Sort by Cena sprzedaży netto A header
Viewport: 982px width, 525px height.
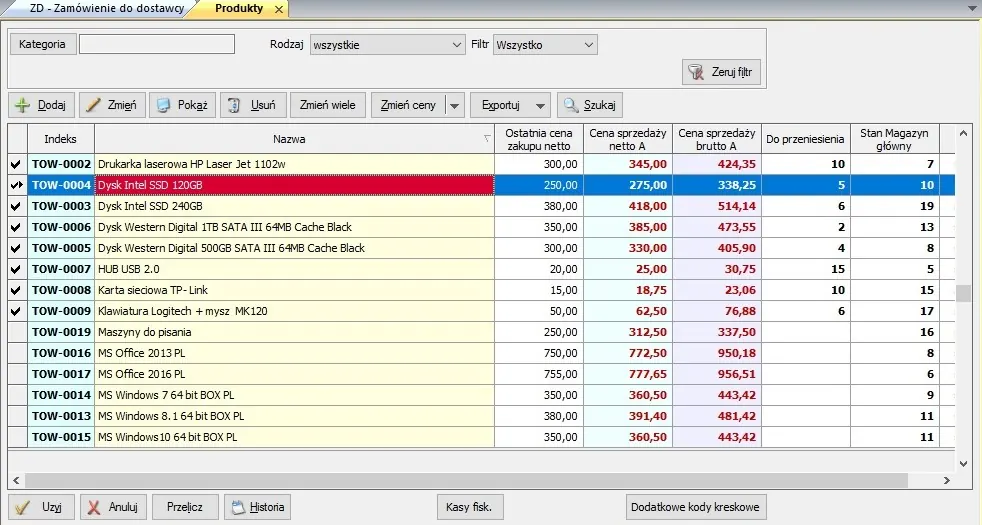coord(628,138)
